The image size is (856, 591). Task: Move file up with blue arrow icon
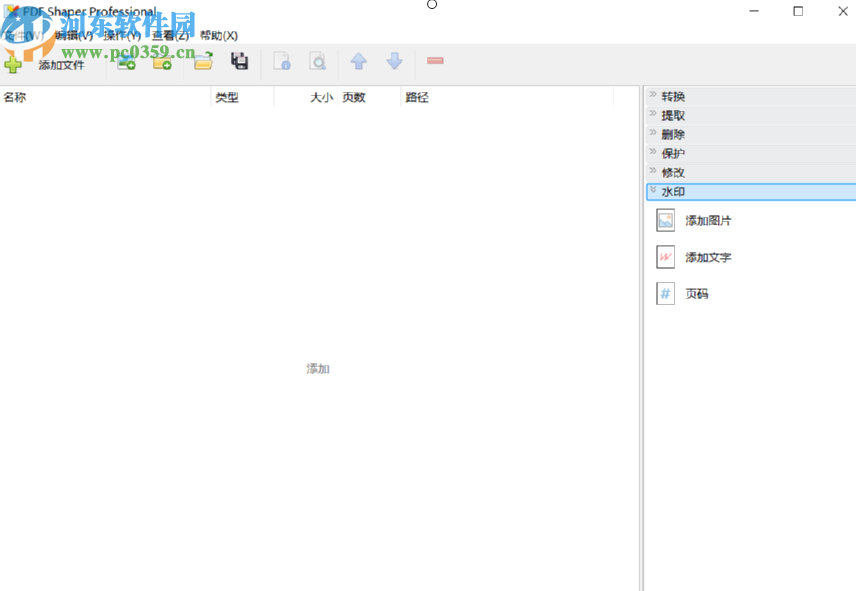358,61
